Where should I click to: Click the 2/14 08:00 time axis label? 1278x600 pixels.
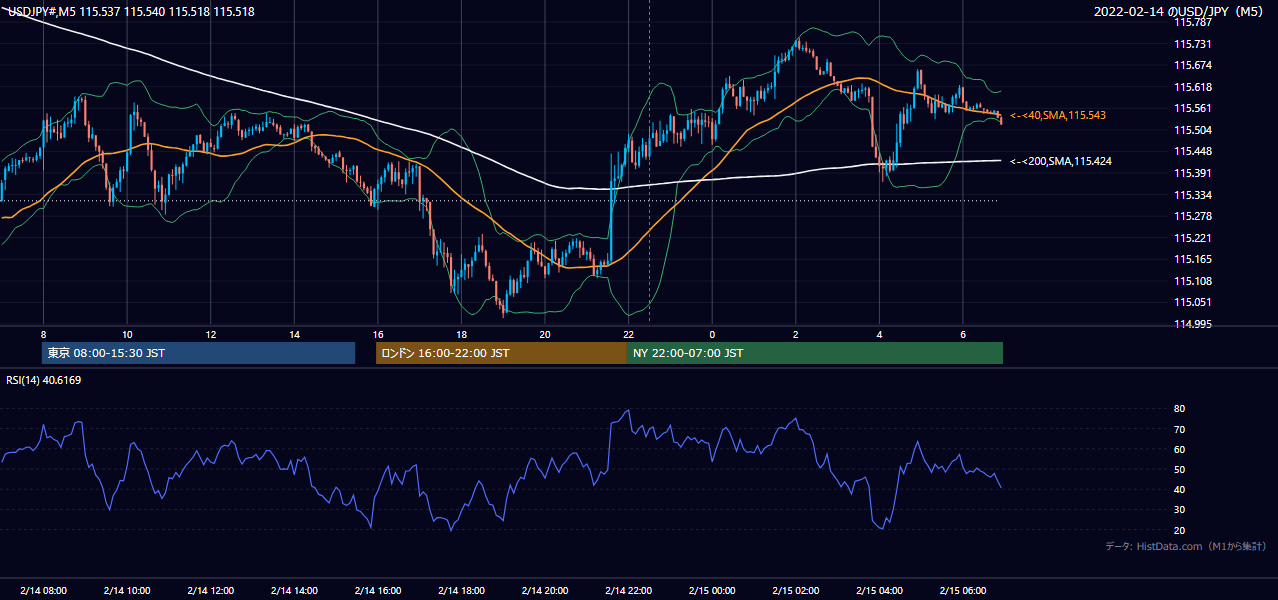click(43, 590)
